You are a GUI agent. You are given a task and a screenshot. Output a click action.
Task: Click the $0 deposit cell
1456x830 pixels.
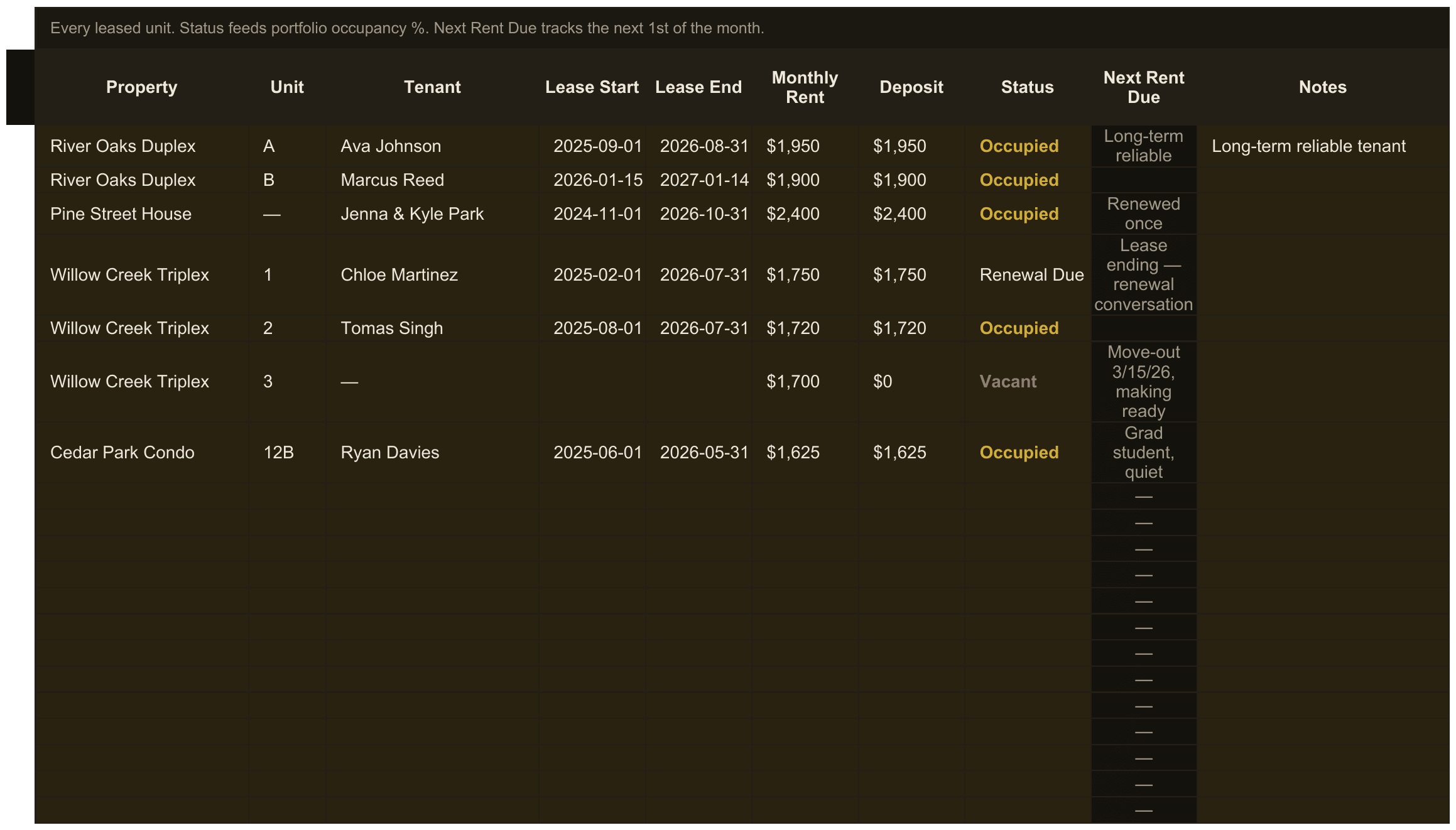pos(911,382)
